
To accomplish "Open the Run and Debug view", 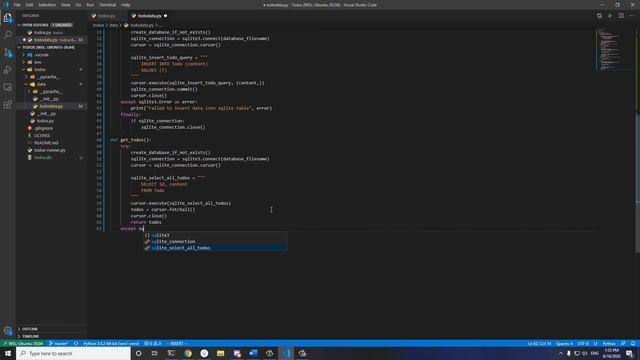I will [8, 70].
